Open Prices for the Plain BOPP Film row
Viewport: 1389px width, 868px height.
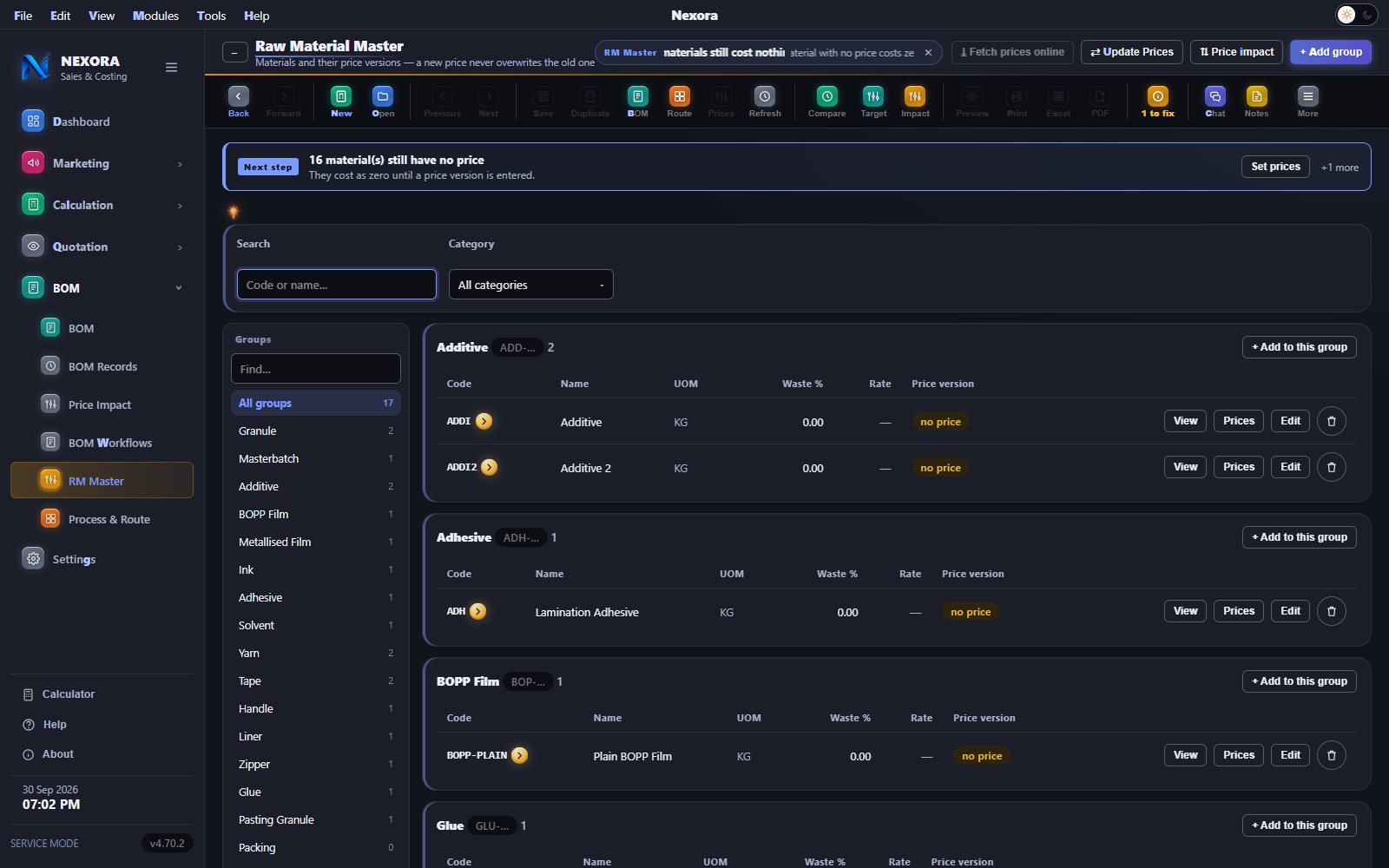click(1239, 755)
